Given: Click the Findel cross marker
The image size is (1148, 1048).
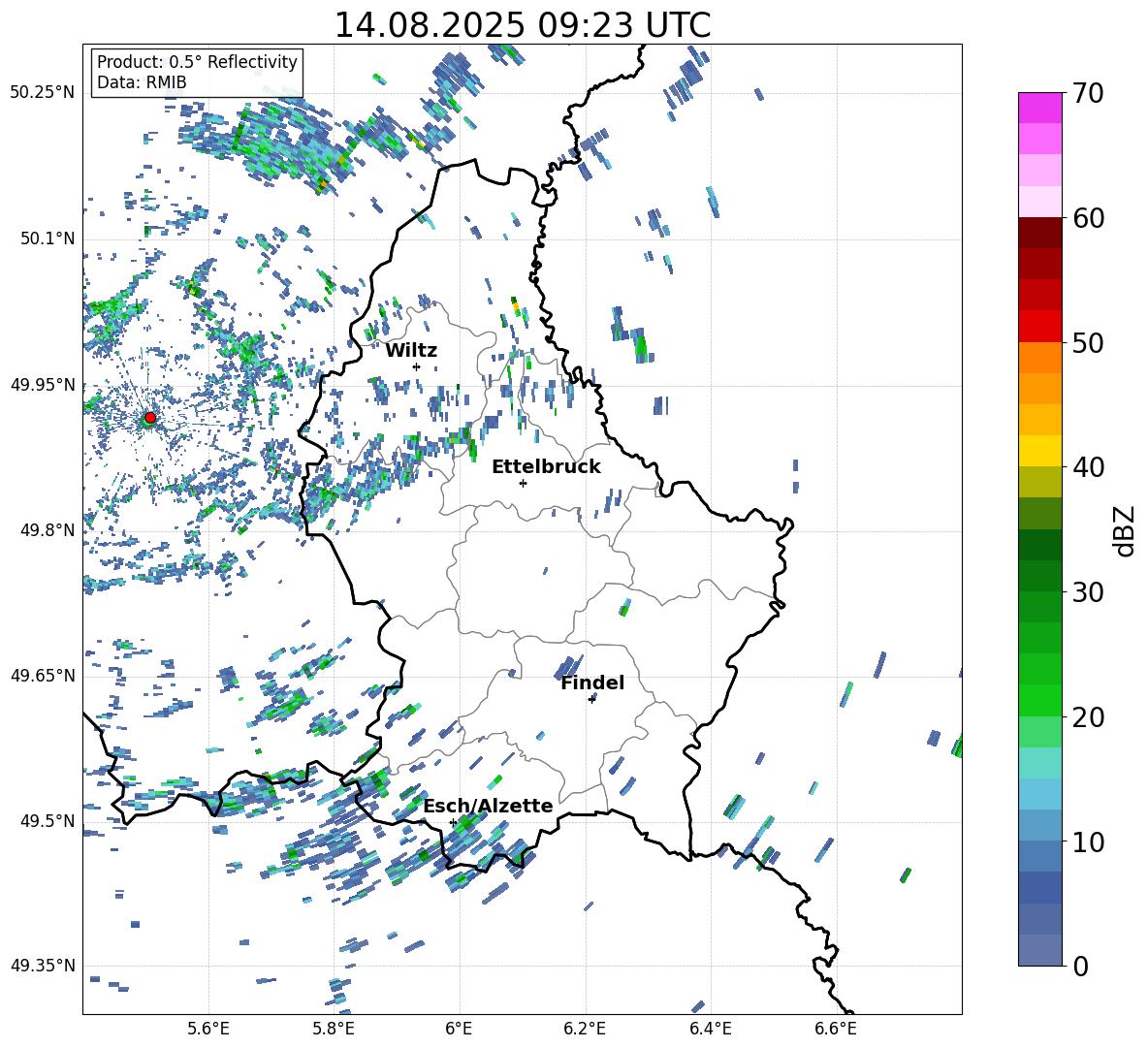Looking at the screenshot, I should [x=591, y=700].
